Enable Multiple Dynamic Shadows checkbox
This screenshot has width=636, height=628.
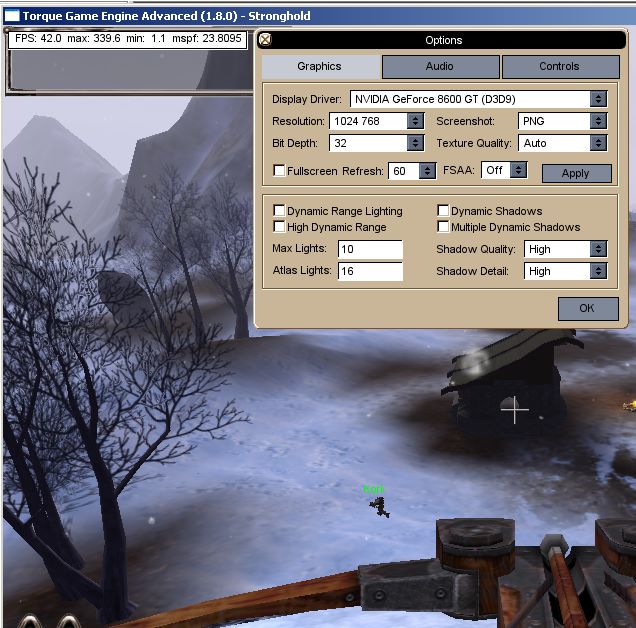(x=443, y=226)
